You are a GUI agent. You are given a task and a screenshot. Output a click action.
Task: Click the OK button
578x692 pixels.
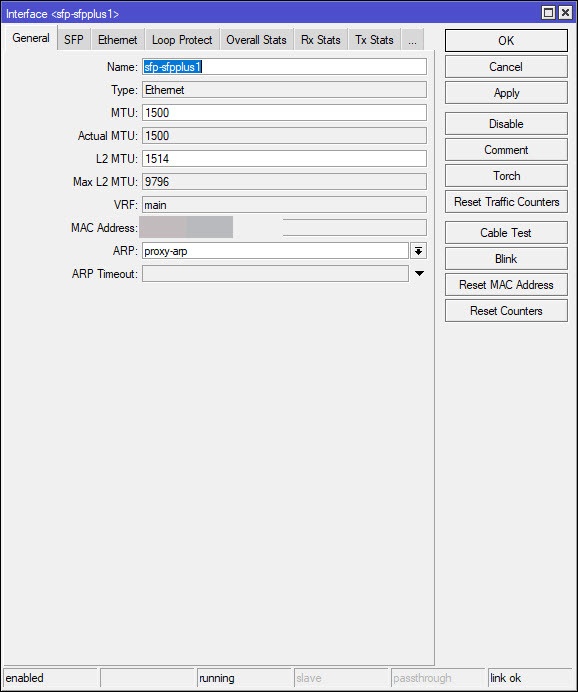point(506,41)
